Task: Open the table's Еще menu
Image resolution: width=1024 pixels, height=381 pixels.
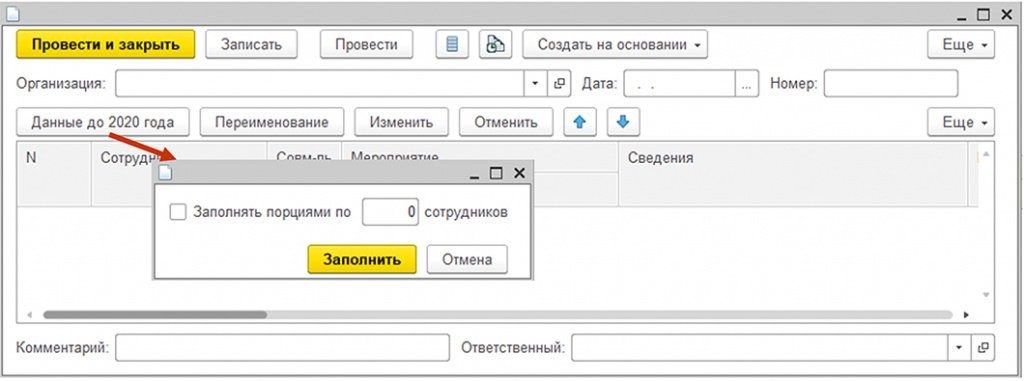Action: click(x=961, y=122)
